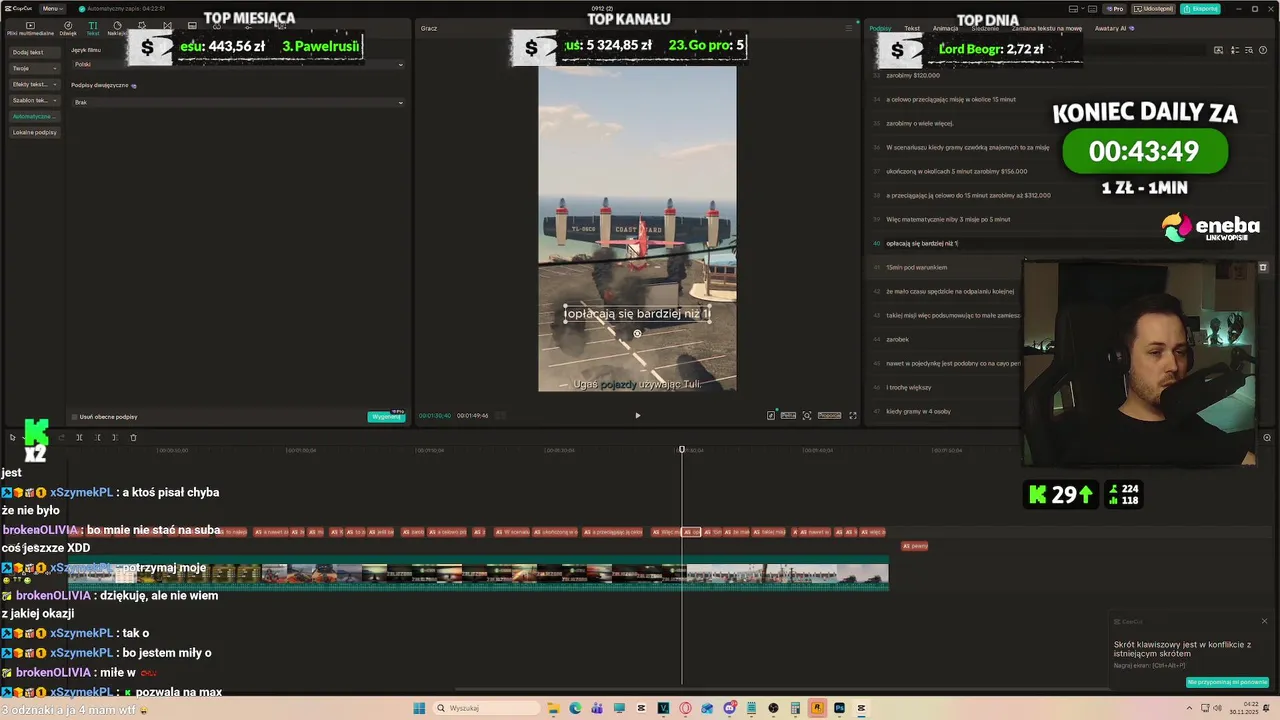The height and width of the screenshot is (720, 1280).
Task: Click the Proporcje aspect ratio button
Action: [829, 415]
